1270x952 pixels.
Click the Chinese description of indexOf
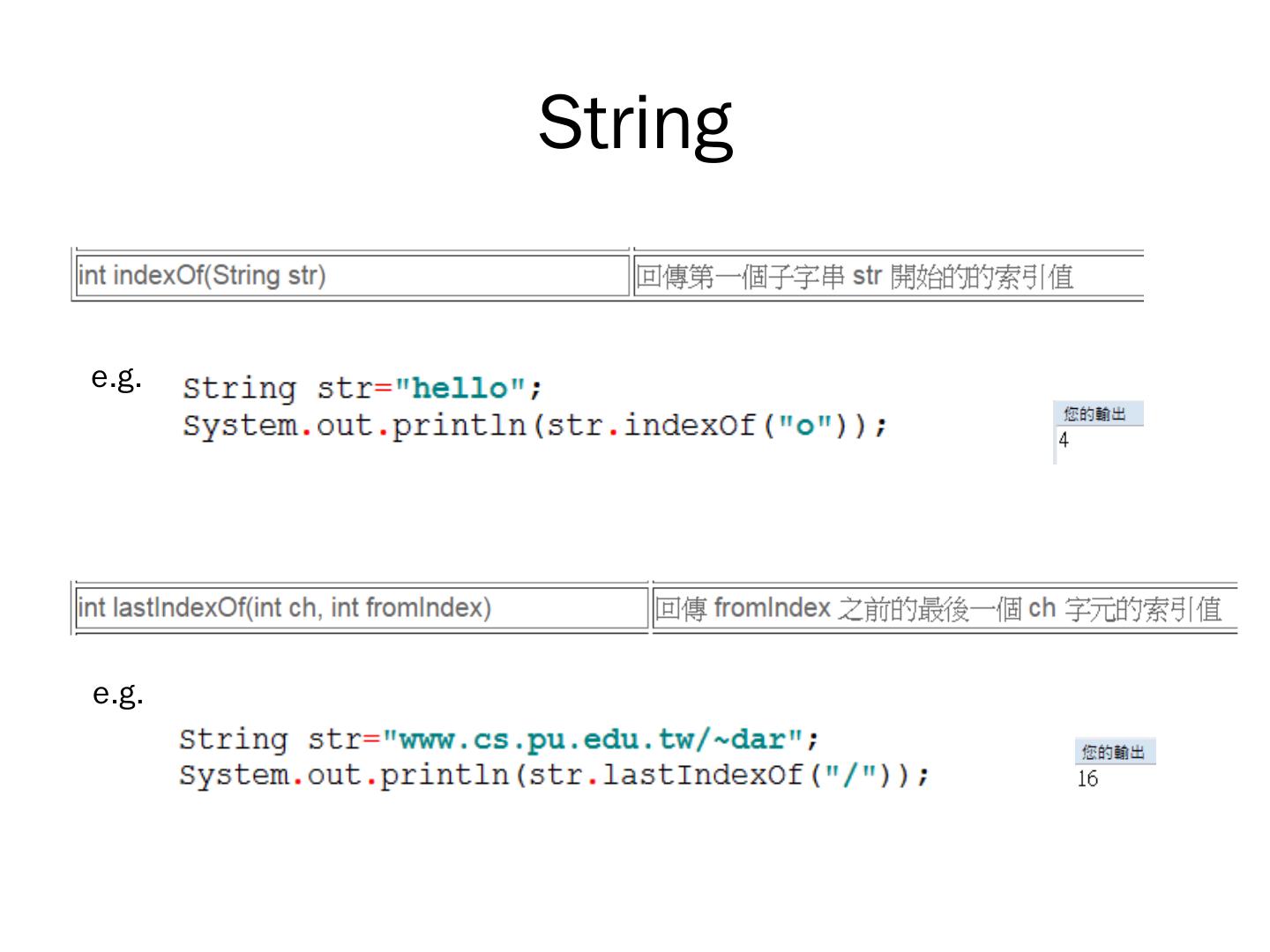pos(854,277)
